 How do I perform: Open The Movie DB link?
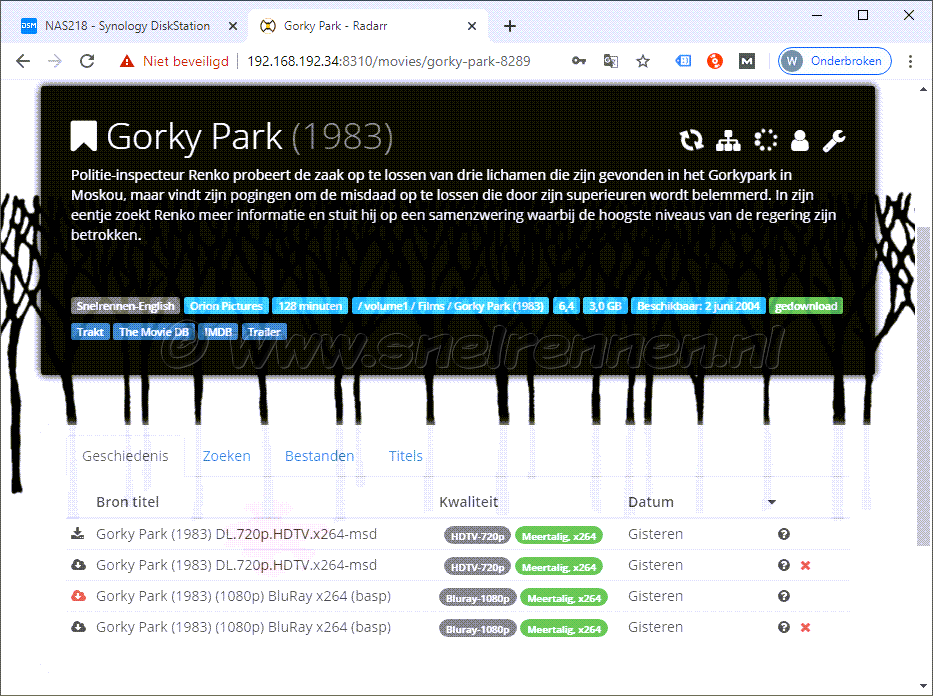click(x=154, y=331)
